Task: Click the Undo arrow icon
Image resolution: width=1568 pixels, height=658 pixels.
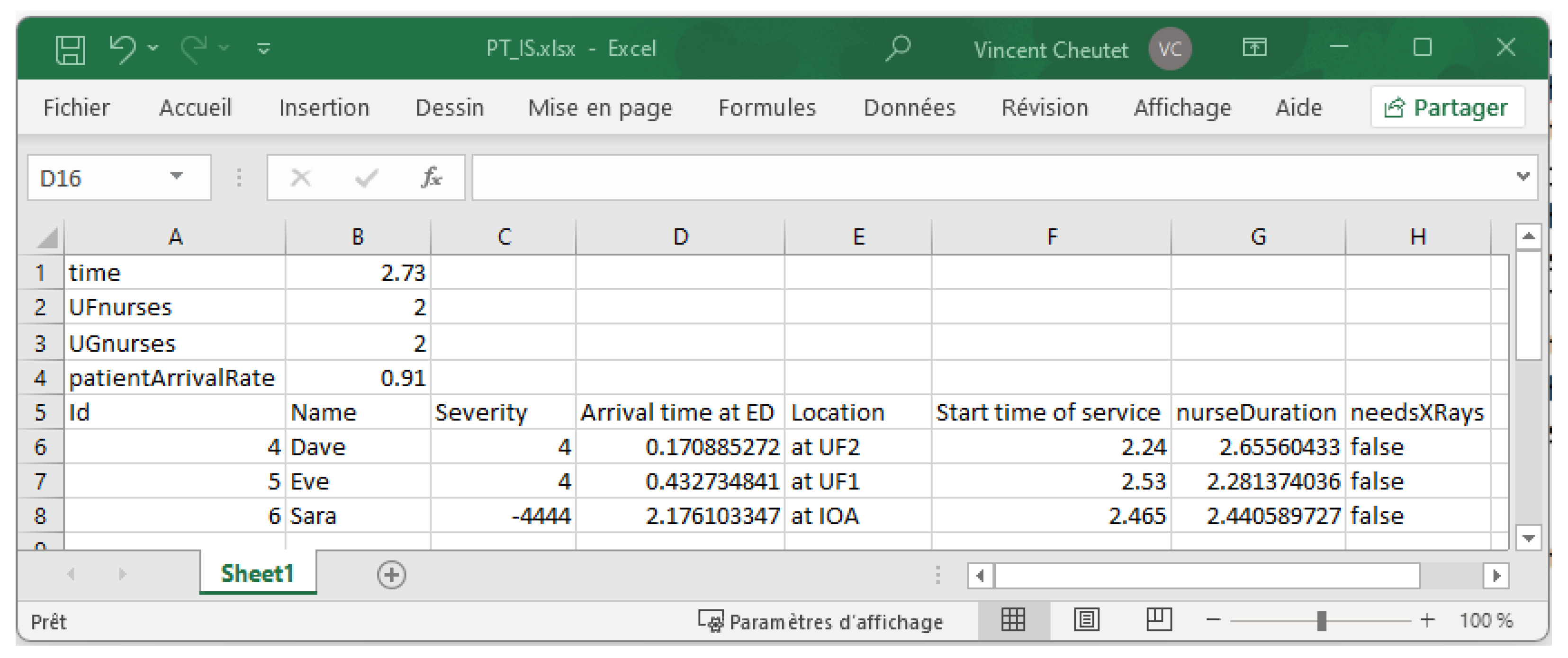Action: tap(122, 49)
